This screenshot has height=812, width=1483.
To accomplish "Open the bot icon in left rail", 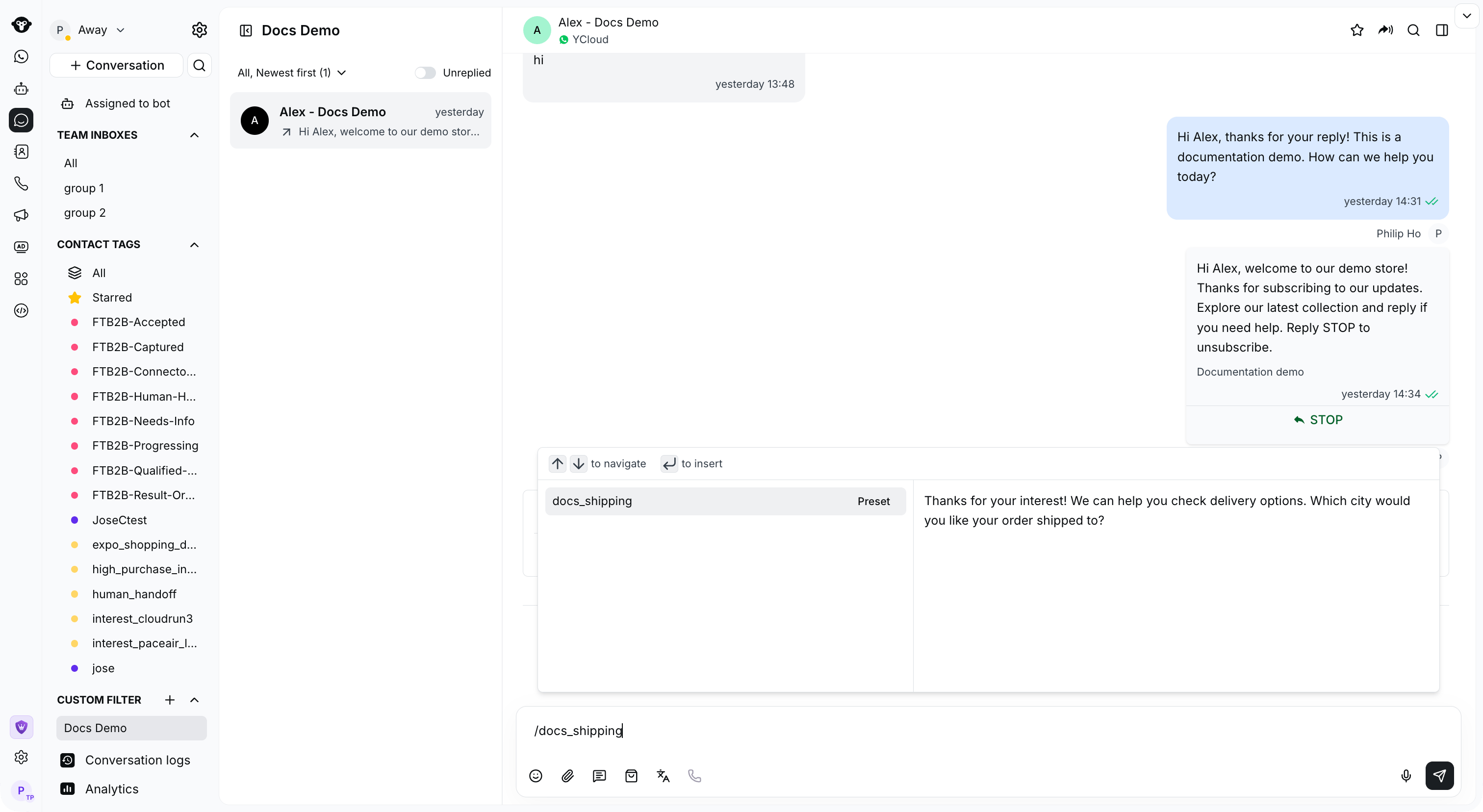I will 21,88.
